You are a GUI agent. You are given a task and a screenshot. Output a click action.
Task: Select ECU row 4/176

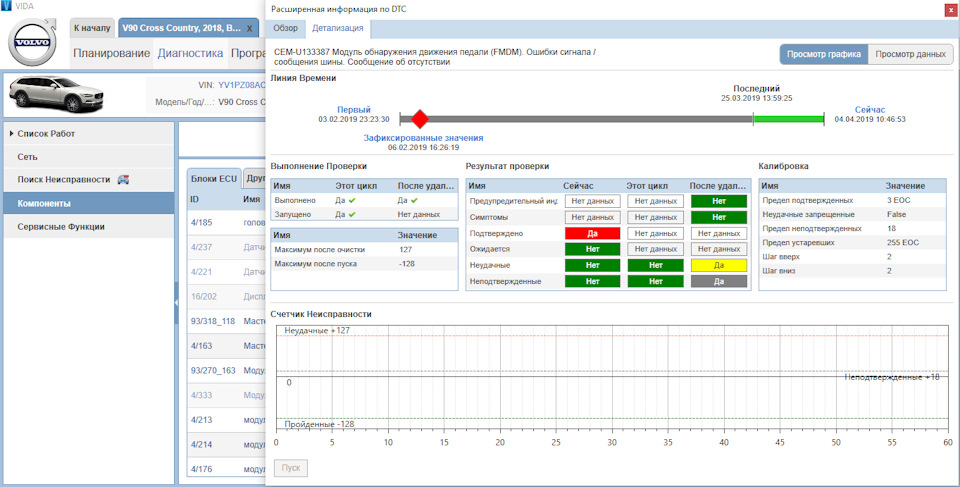point(227,469)
